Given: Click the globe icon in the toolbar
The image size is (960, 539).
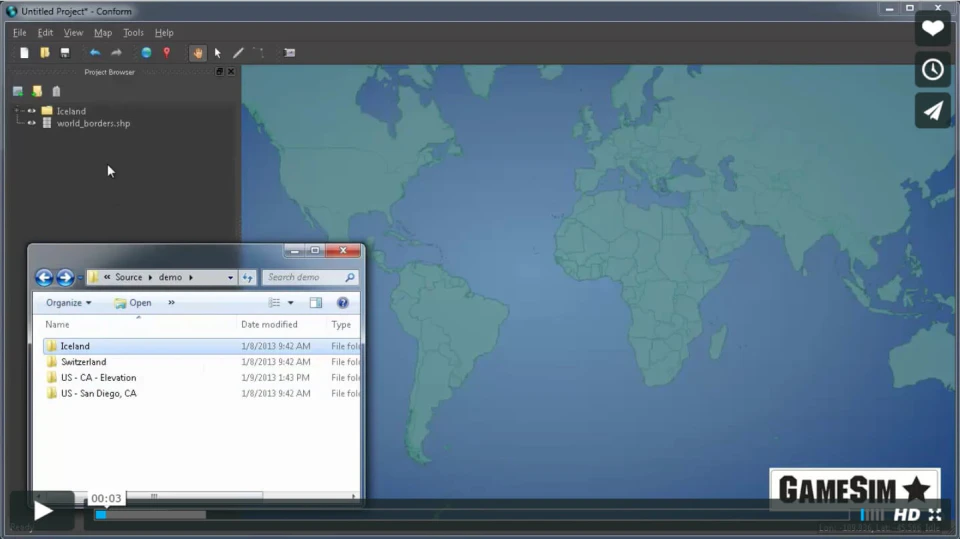Looking at the screenshot, I should click(x=146, y=53).
